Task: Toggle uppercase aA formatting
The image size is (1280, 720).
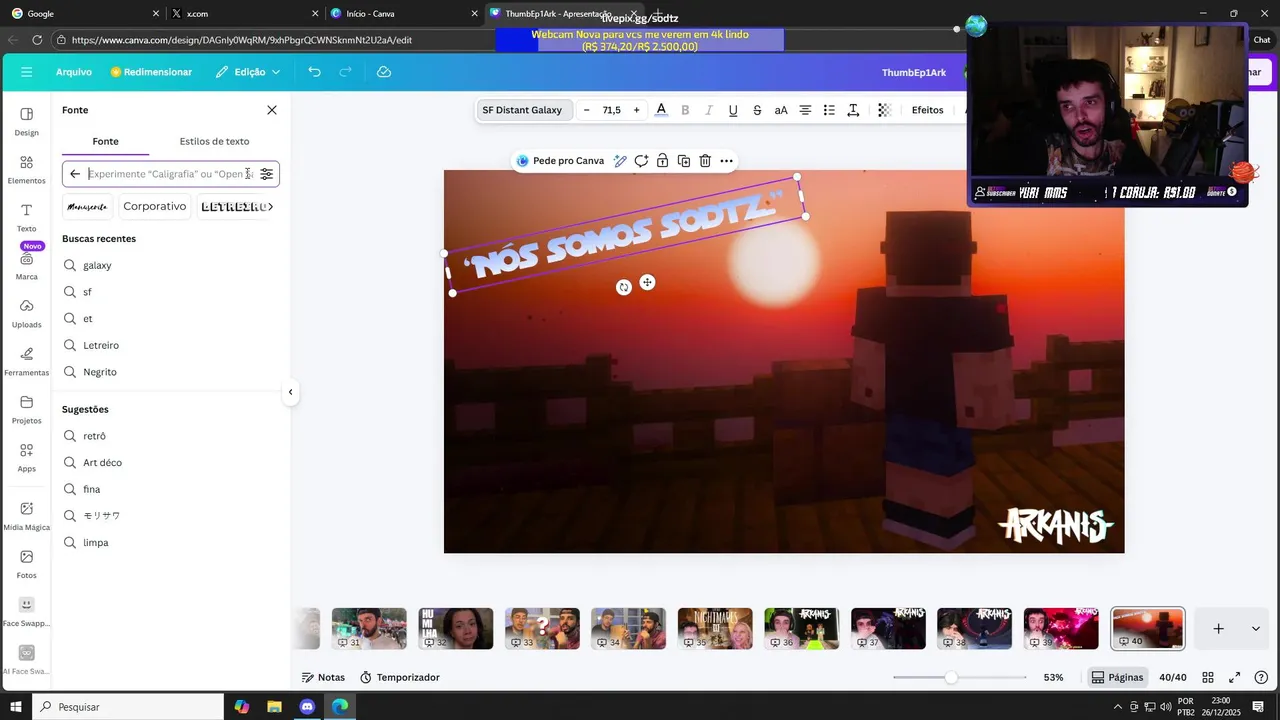Action: click(x=781, y=110)
